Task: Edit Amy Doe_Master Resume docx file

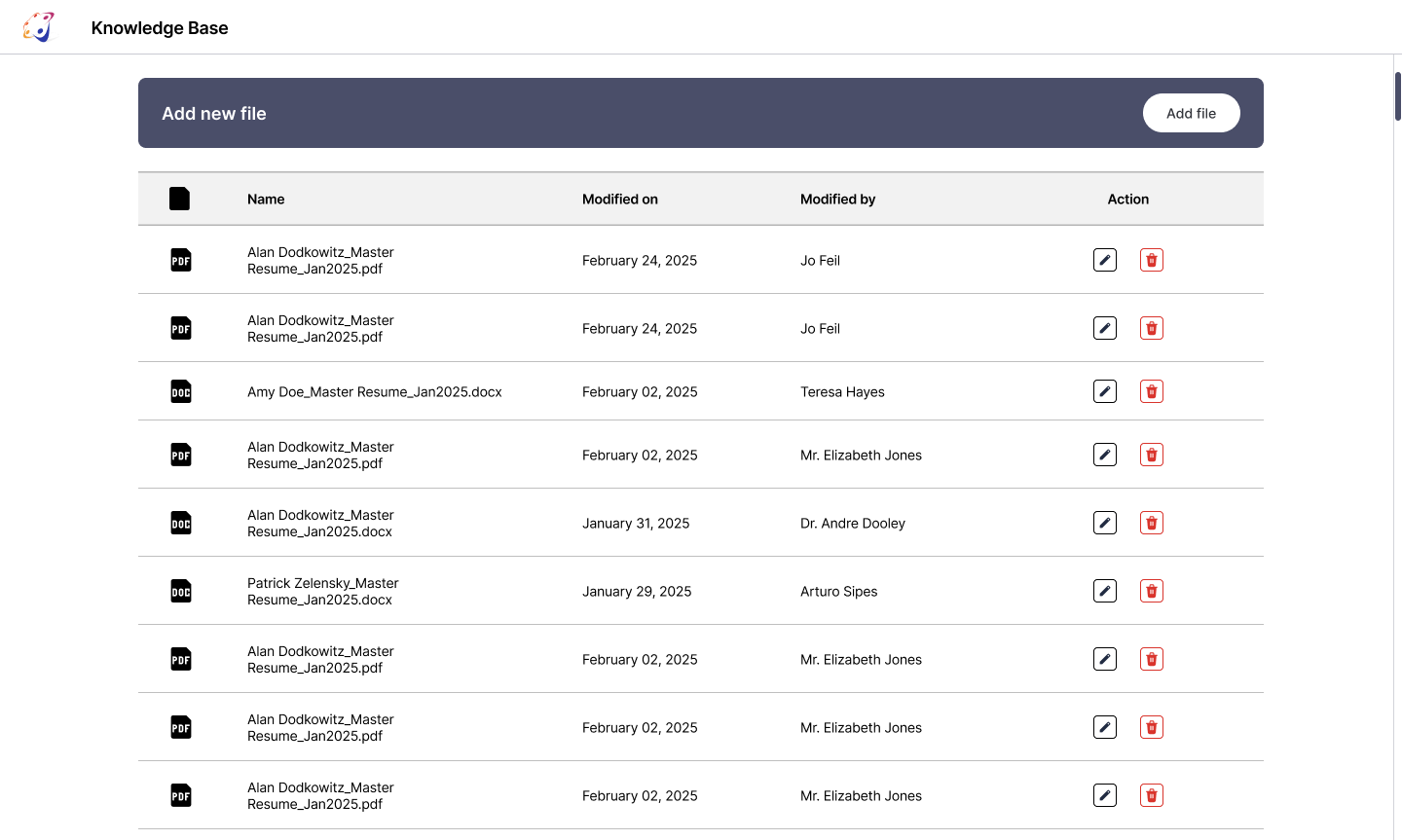Action: 1105,391
